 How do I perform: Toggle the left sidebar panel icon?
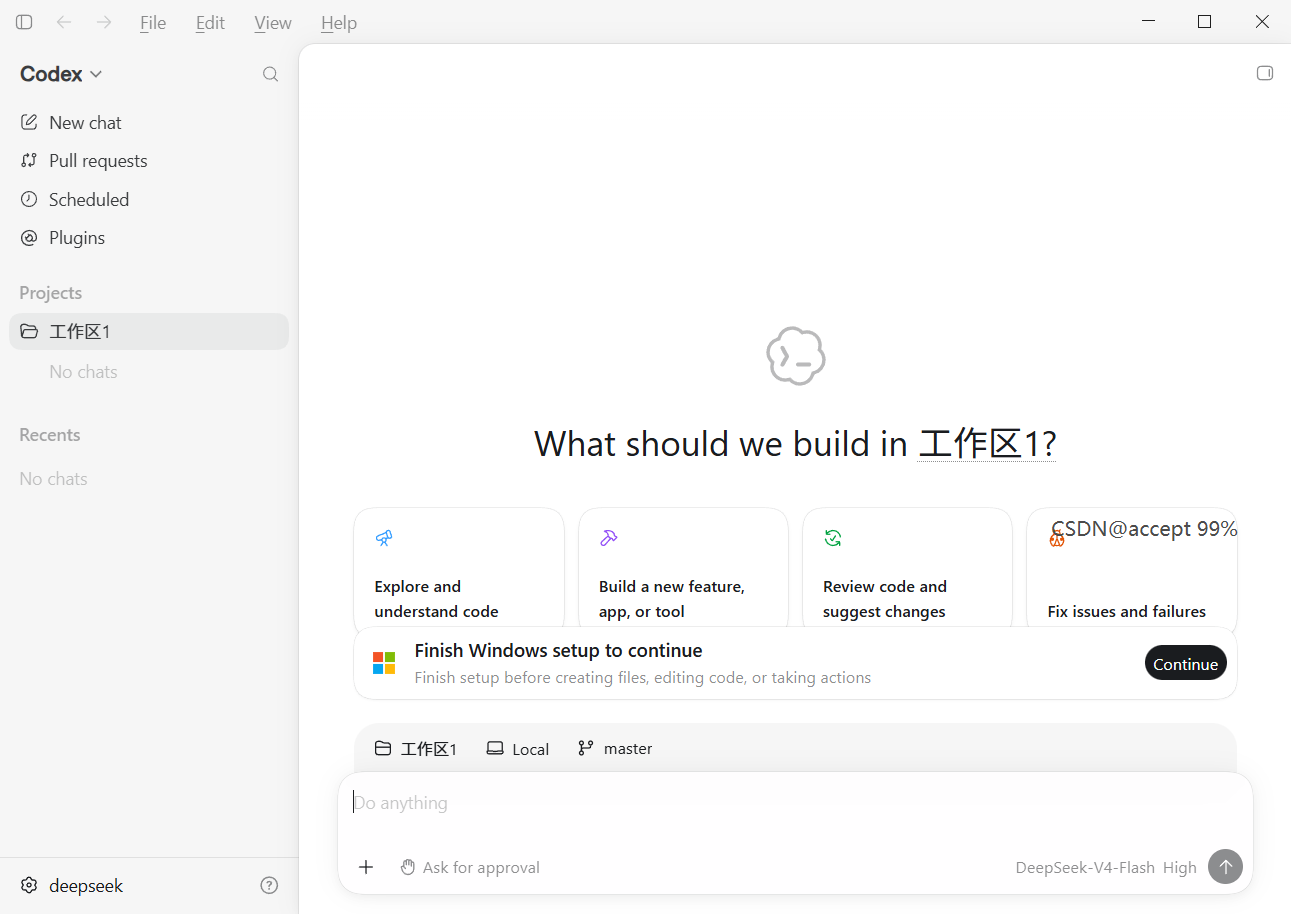click(24, 22)
